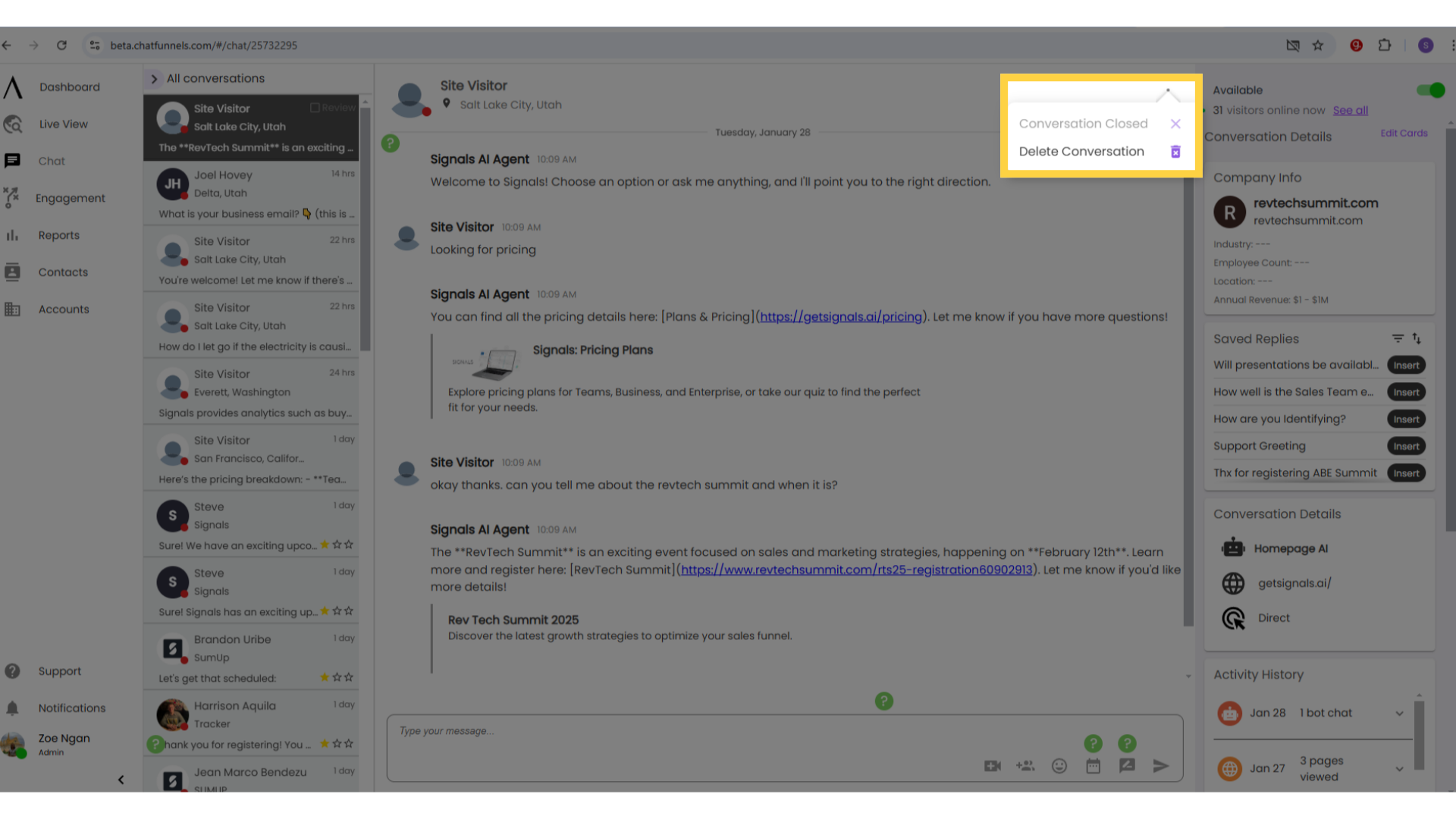This screenshot has width=1456, height=819.
Task: Open San Francisco Site Visitor conversation
Action: pyautogui.click(x=251, y=459)
